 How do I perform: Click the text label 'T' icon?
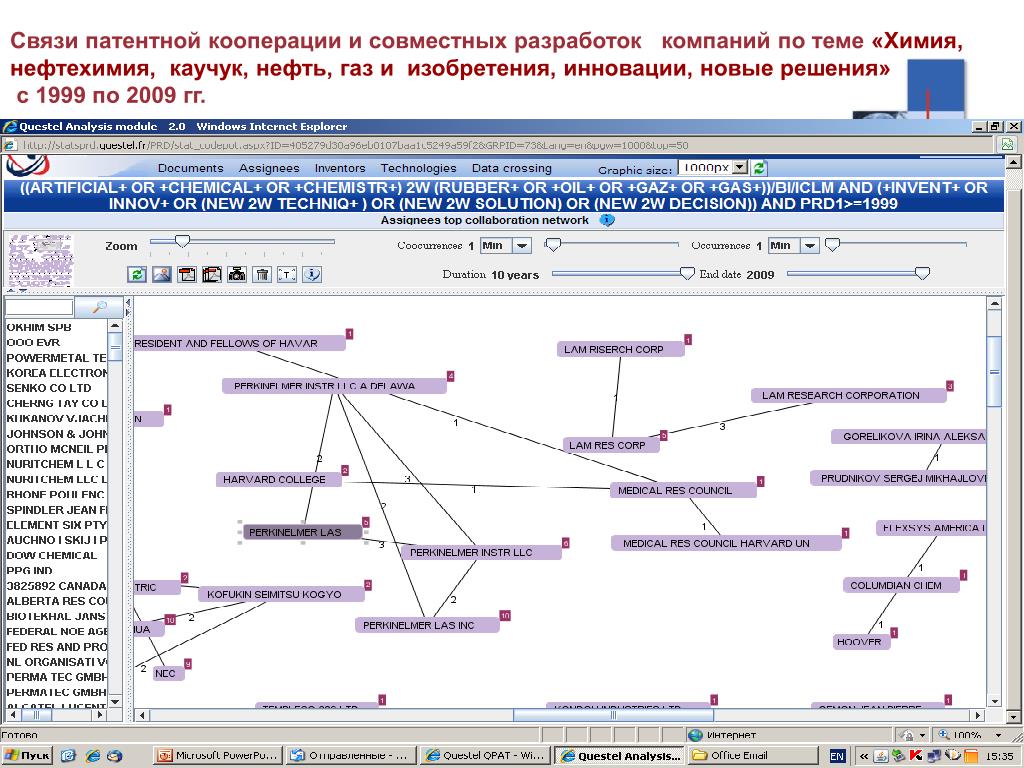click(287, 274)
